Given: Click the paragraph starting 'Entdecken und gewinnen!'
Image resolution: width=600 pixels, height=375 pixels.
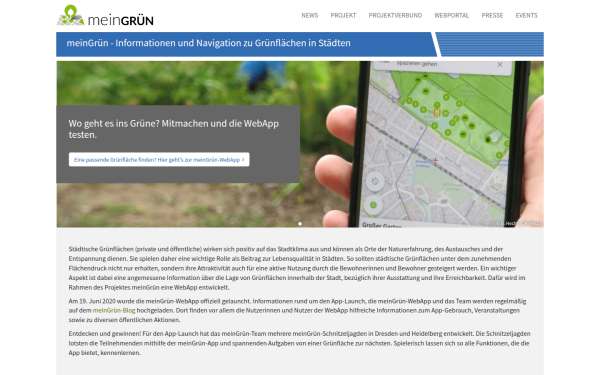Looking at the screenshot, I should click(299, 343).
